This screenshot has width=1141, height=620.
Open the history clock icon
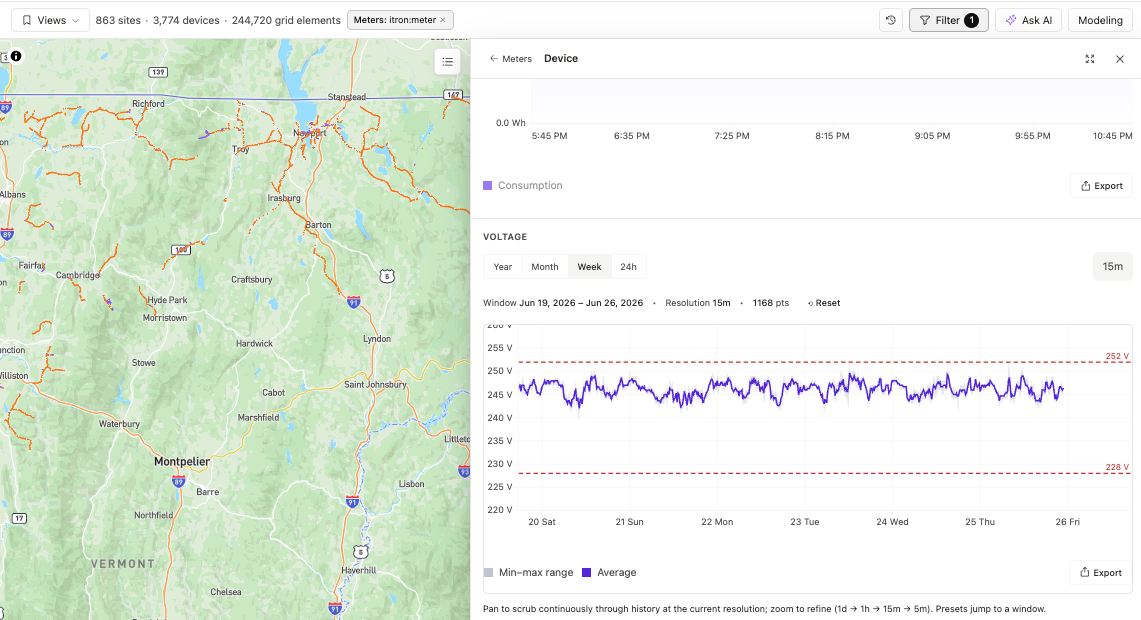(x=891, y=20)
